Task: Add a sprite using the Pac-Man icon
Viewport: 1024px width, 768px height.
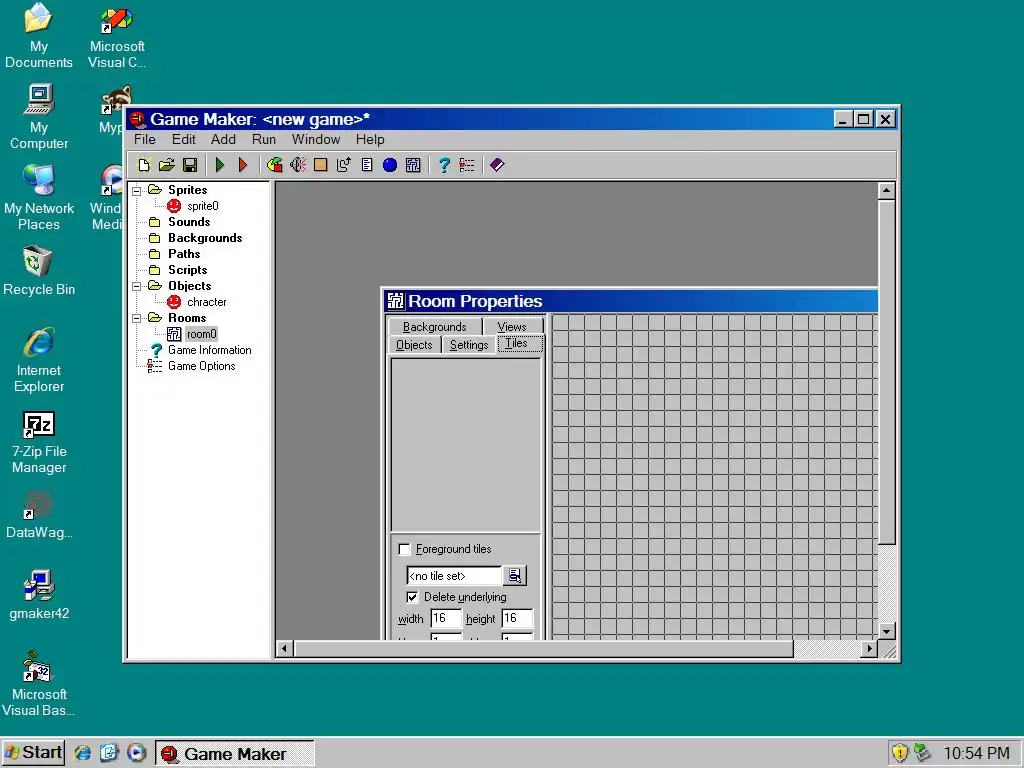Action: coord(275,165)
